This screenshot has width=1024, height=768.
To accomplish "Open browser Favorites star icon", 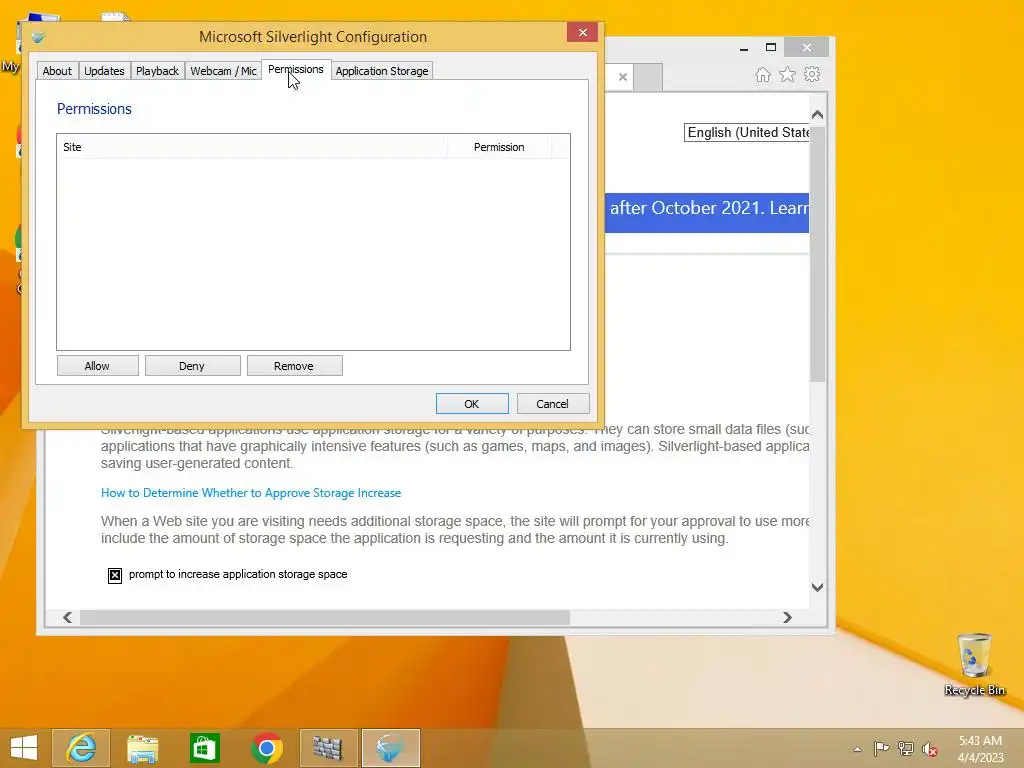I will coord(788,74).
